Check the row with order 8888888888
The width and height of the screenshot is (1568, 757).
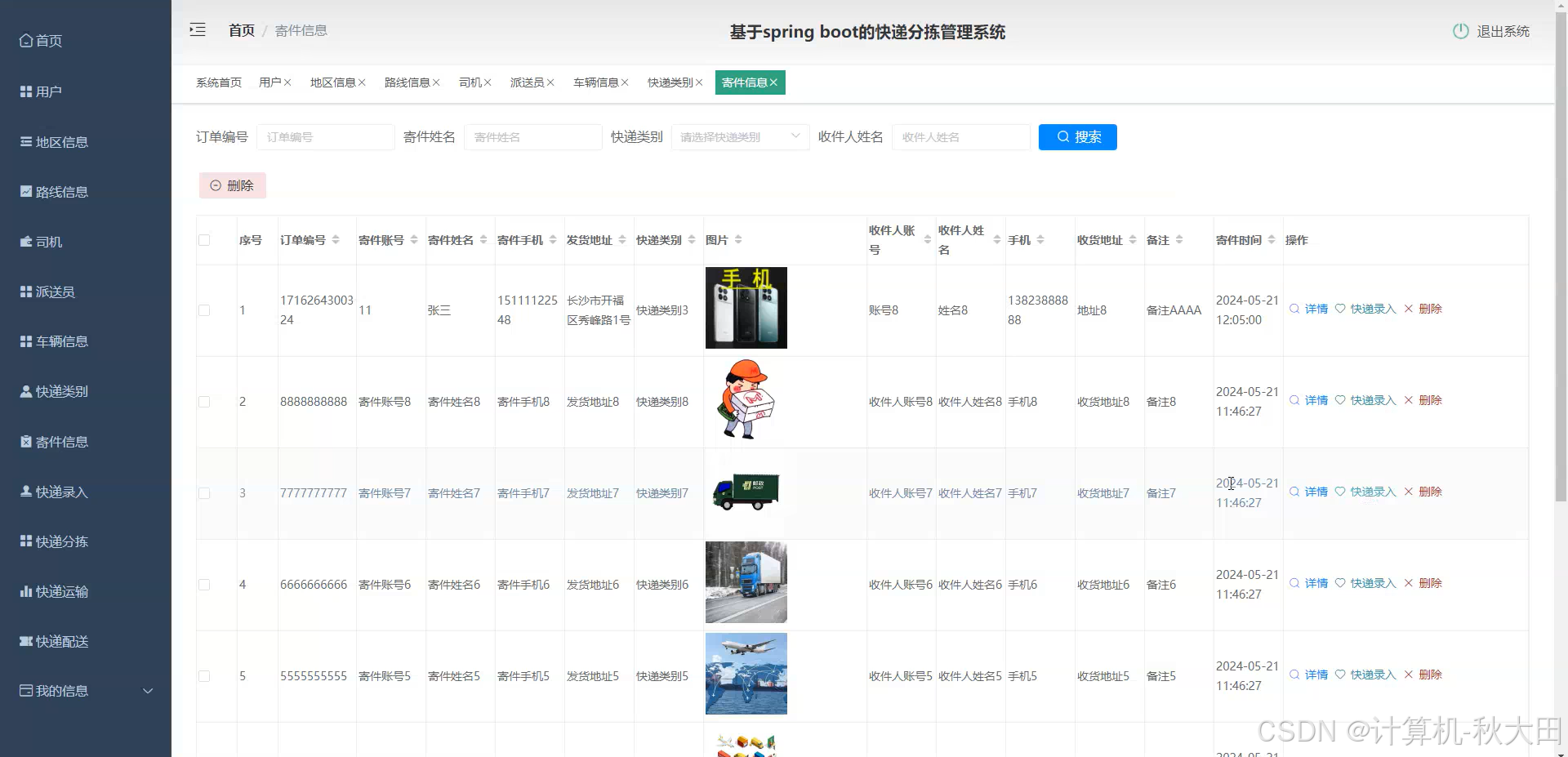(x=204, y=402)
